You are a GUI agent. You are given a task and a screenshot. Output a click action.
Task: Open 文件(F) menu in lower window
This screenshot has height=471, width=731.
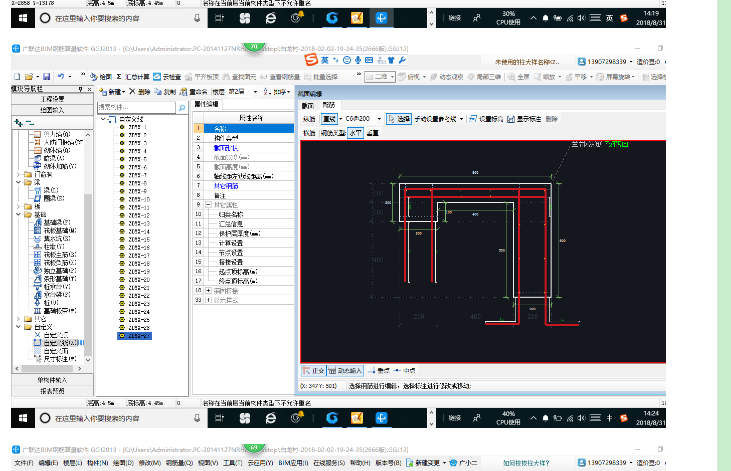click(24, 463)
